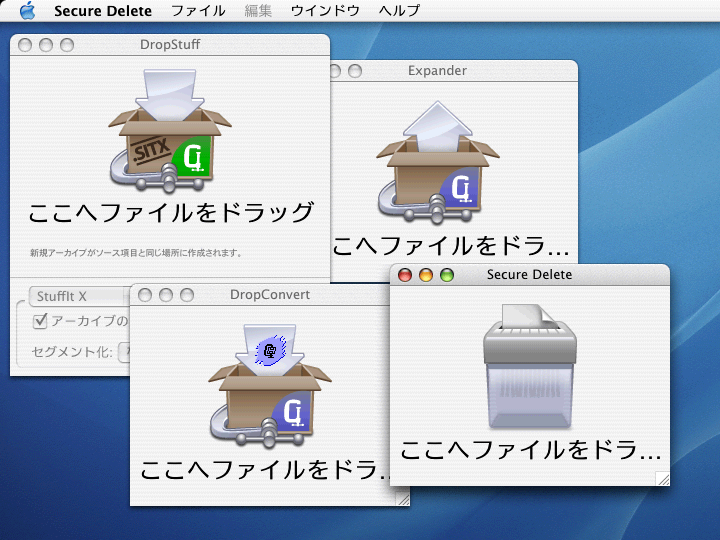Image resolution: width=720 pixels, height=540 pixels.
Task: Open the 編集 menu
Action: point(258,11)
